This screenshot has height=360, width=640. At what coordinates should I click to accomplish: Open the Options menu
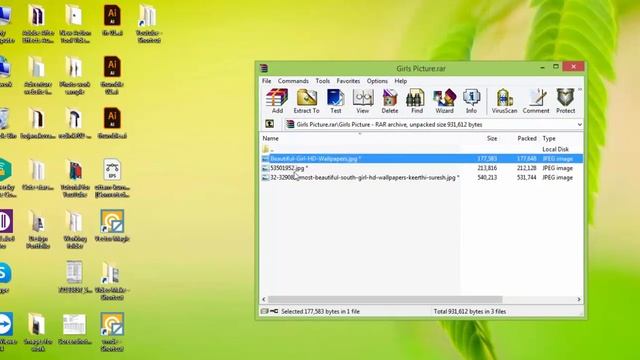(377, 81)
